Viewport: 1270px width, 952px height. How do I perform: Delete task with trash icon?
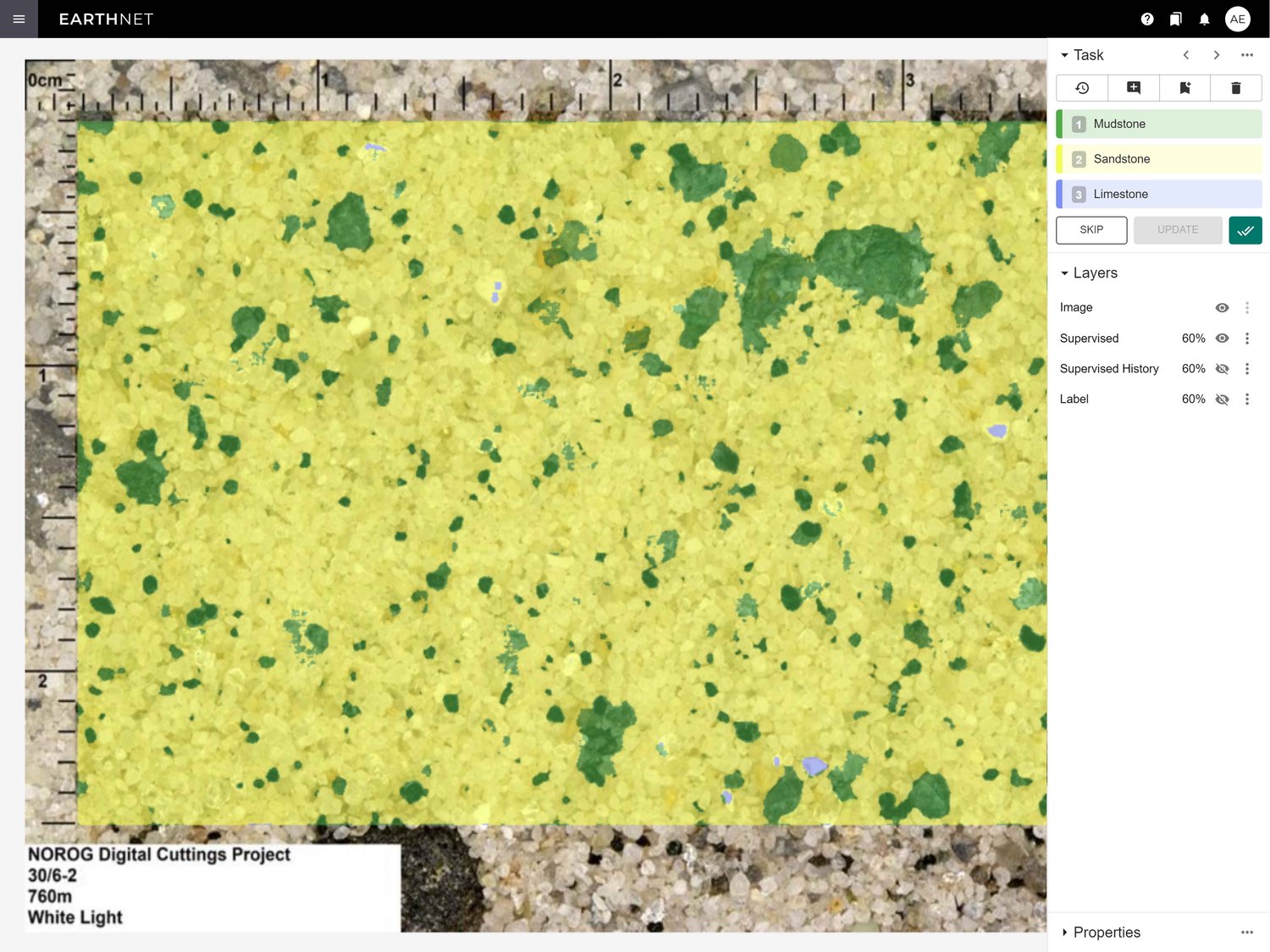[1235, 88]
